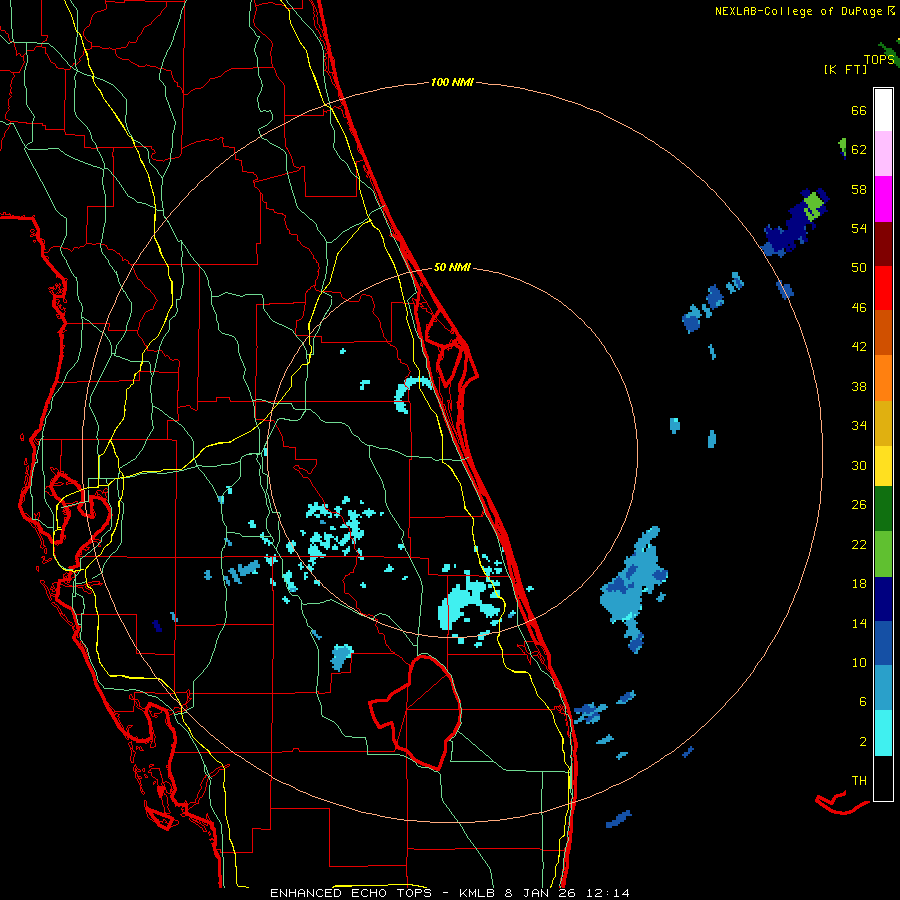The image size is (900, 900).
Task: Click the navy echo with green top offshore northeast
Action: [x=795, y=223]
